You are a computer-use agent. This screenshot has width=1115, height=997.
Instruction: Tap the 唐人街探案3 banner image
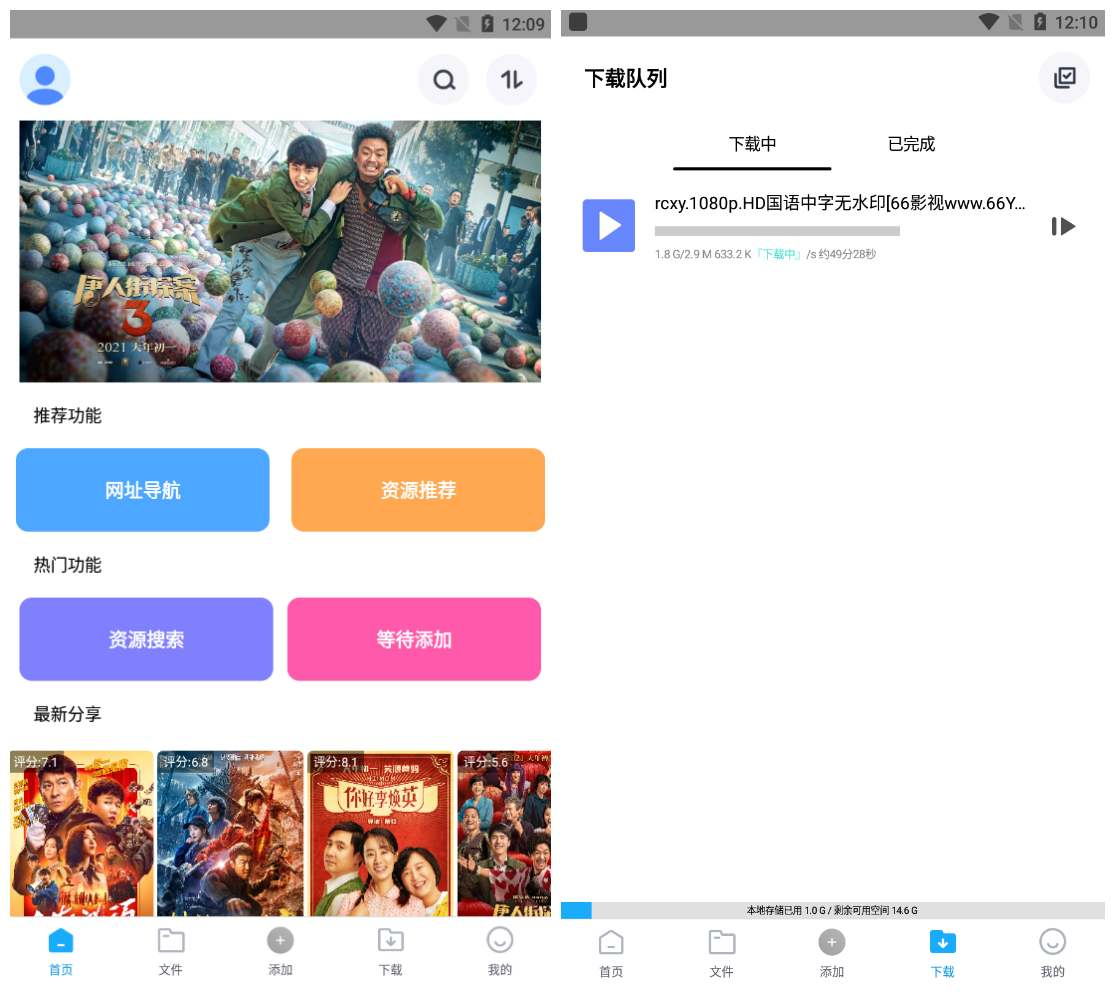(280, 251)
